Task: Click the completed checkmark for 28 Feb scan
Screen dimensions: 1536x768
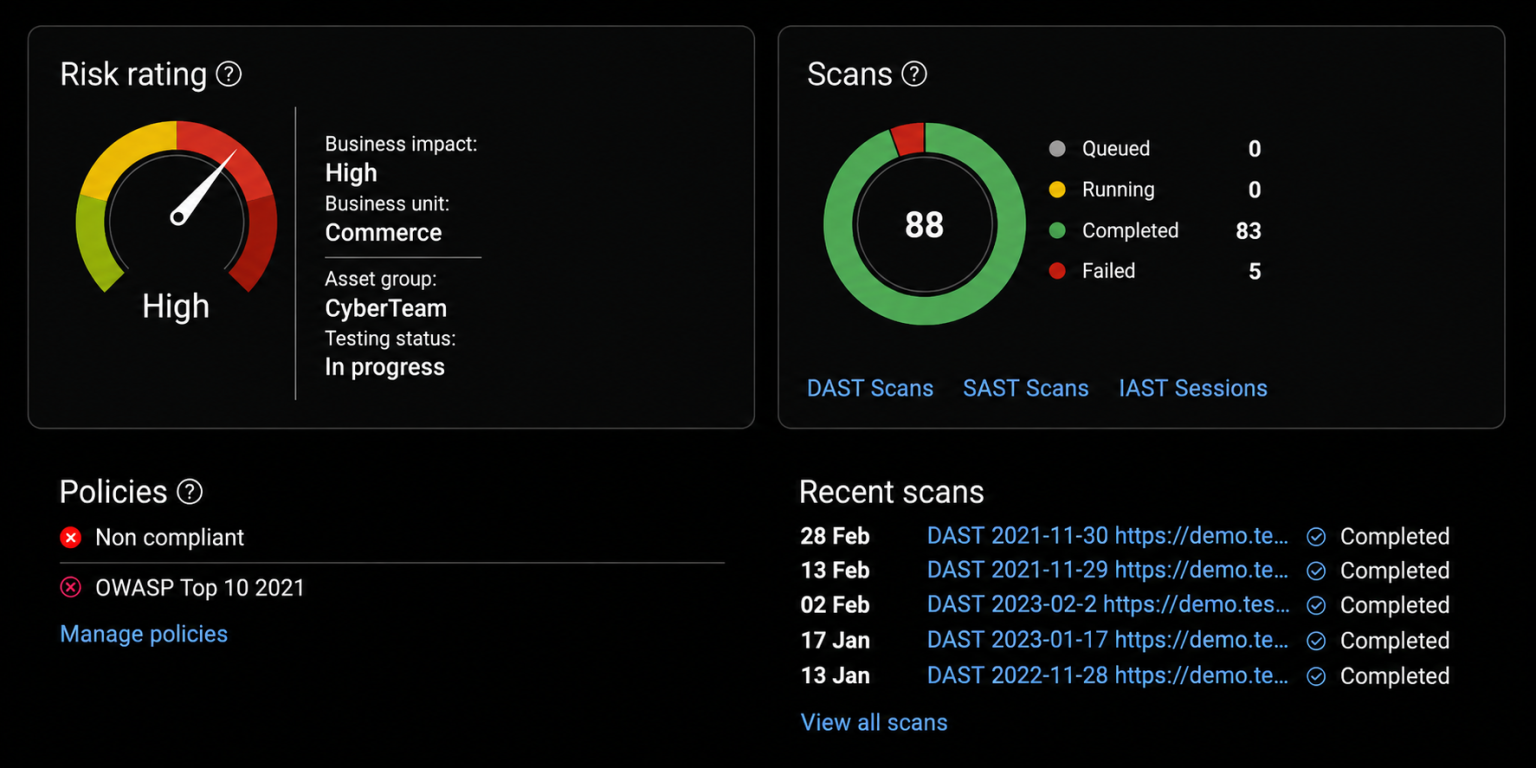Action: click(1317, 537)
